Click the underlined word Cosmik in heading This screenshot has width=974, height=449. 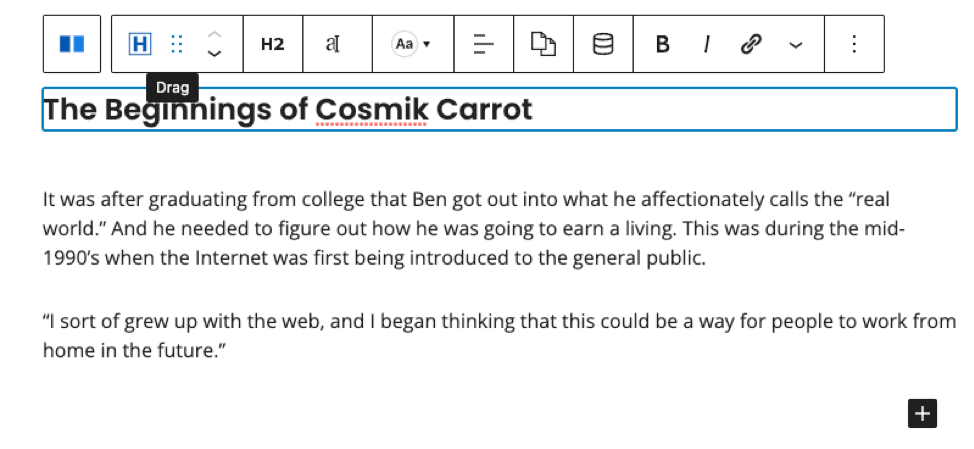pos(371,110)
